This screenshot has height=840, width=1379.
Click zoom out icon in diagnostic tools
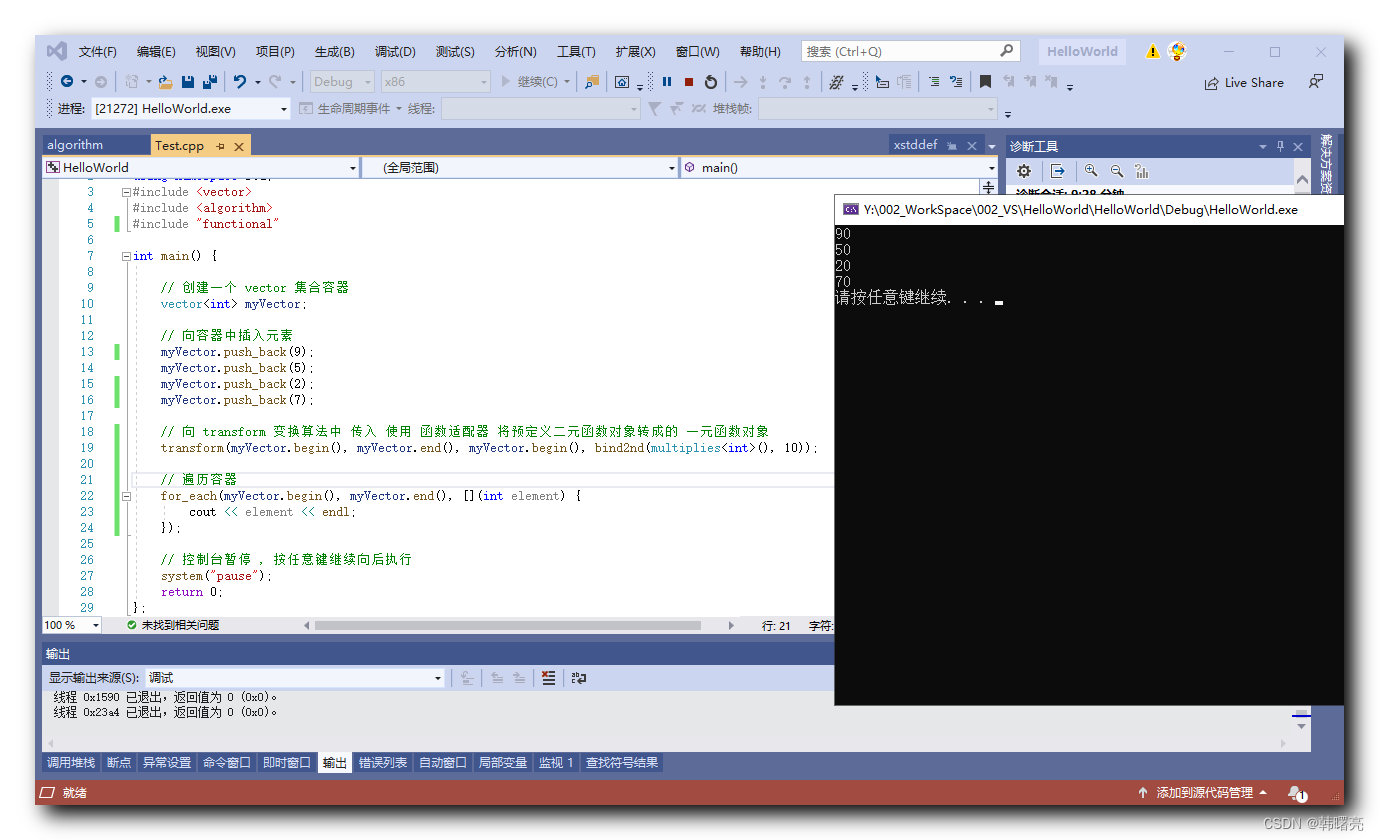click(1117, 172)
